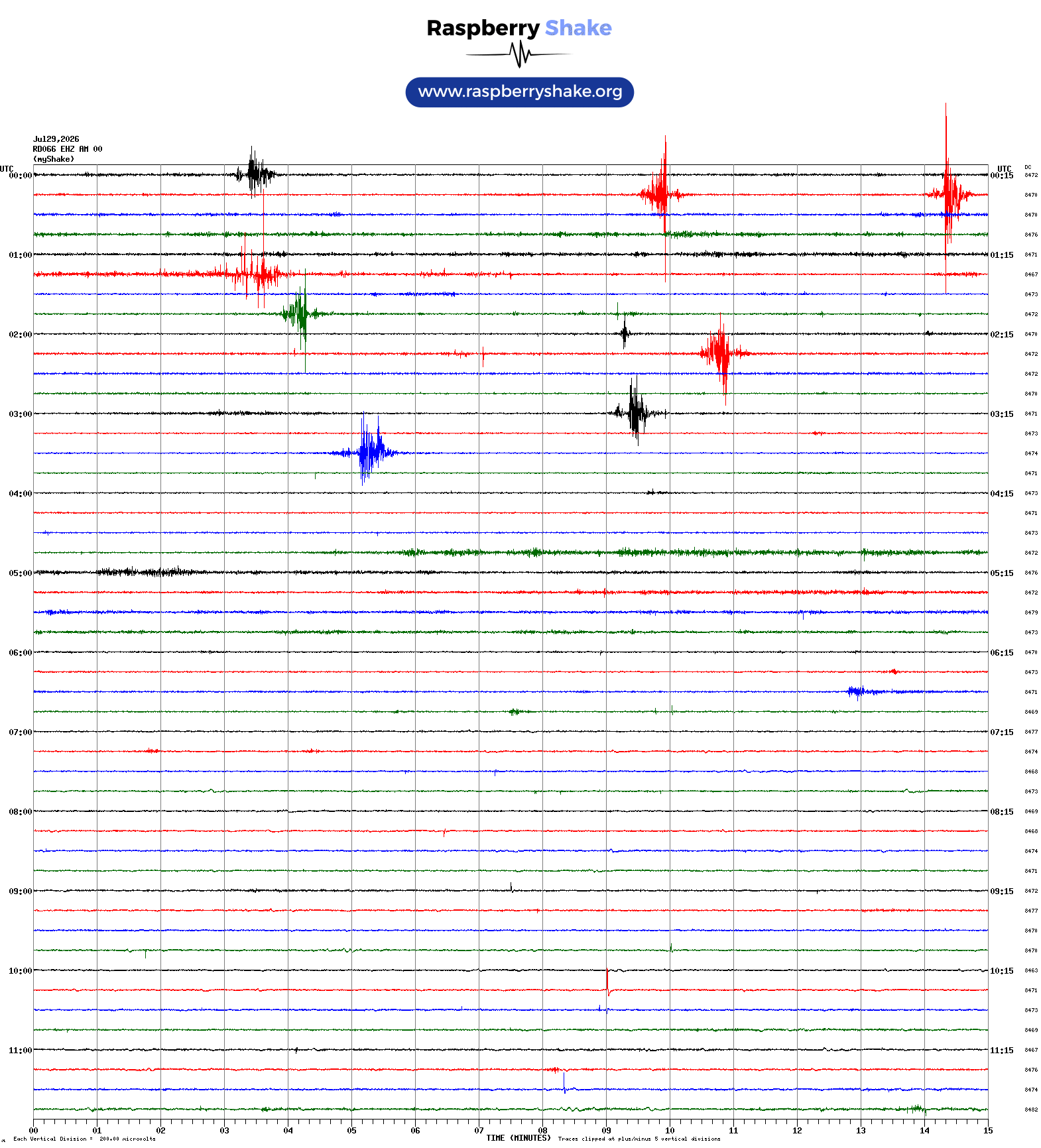Click the 05:15 end-time label

pos(1002,573)
